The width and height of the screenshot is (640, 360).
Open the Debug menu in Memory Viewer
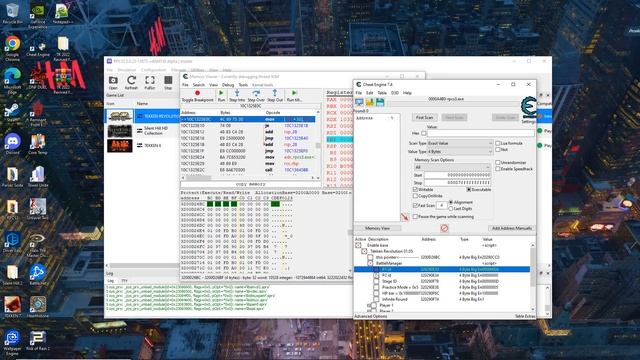tap(228, 85)
